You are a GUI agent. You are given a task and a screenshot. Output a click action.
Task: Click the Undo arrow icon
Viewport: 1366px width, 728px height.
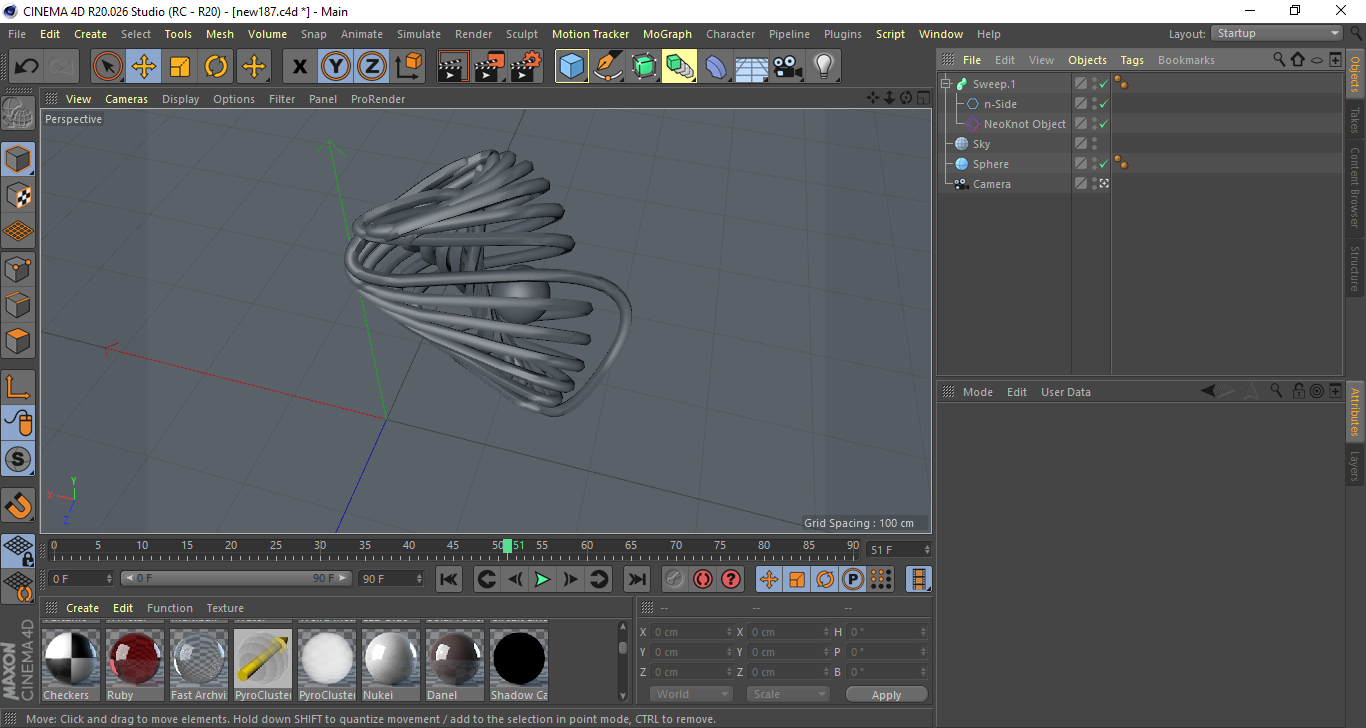(26, 67)
